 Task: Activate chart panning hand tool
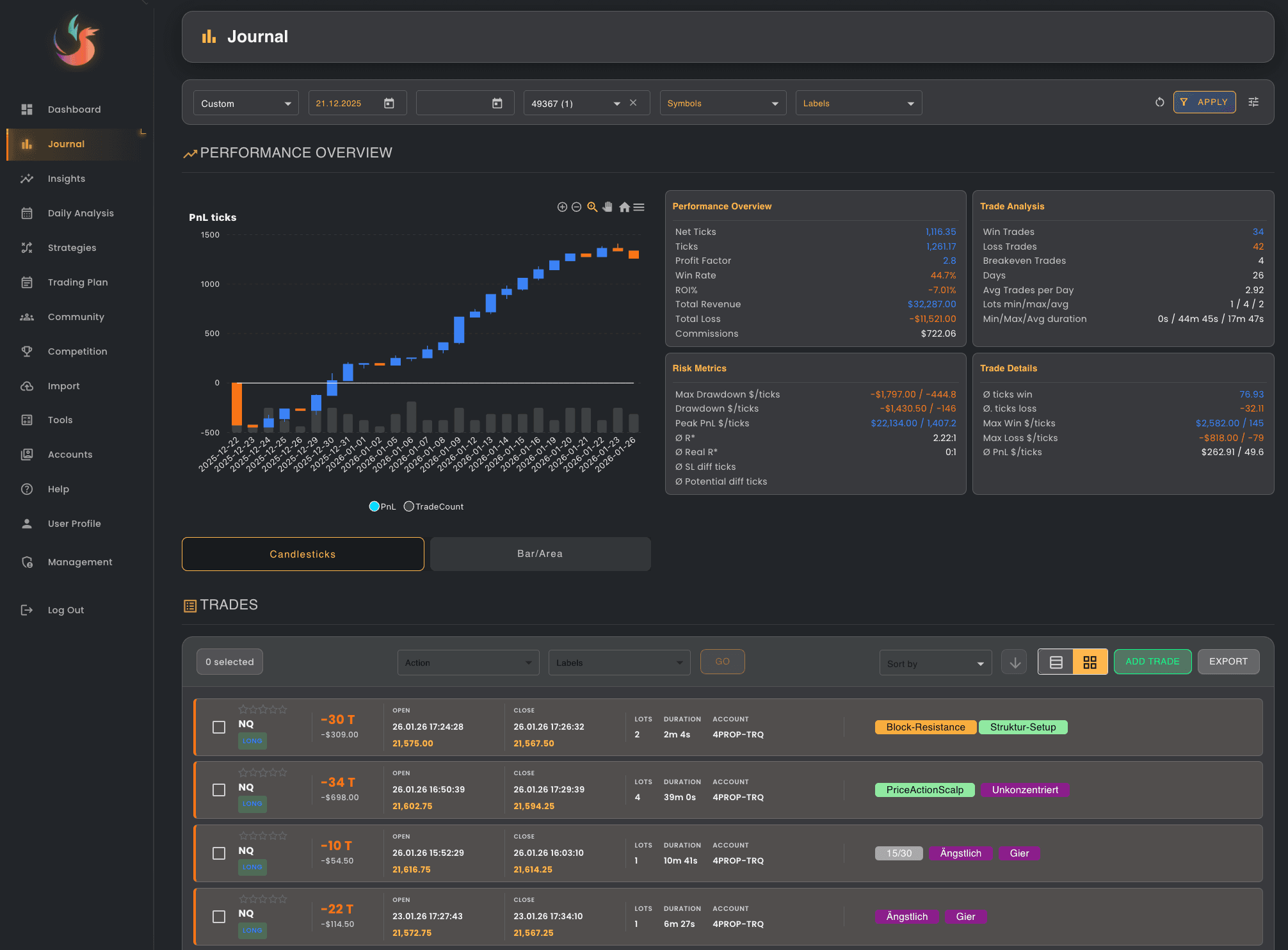608,207
